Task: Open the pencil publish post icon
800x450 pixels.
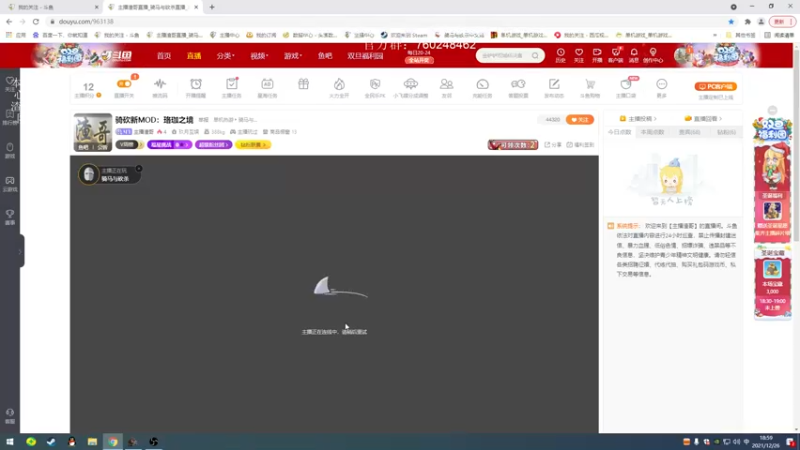Action: pos(554,84)
